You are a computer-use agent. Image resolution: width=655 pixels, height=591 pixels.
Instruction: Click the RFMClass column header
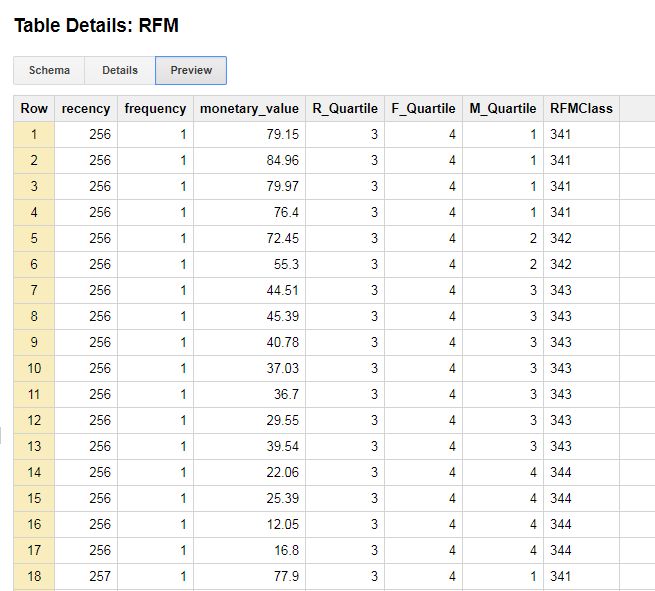(x=581, y=109)
